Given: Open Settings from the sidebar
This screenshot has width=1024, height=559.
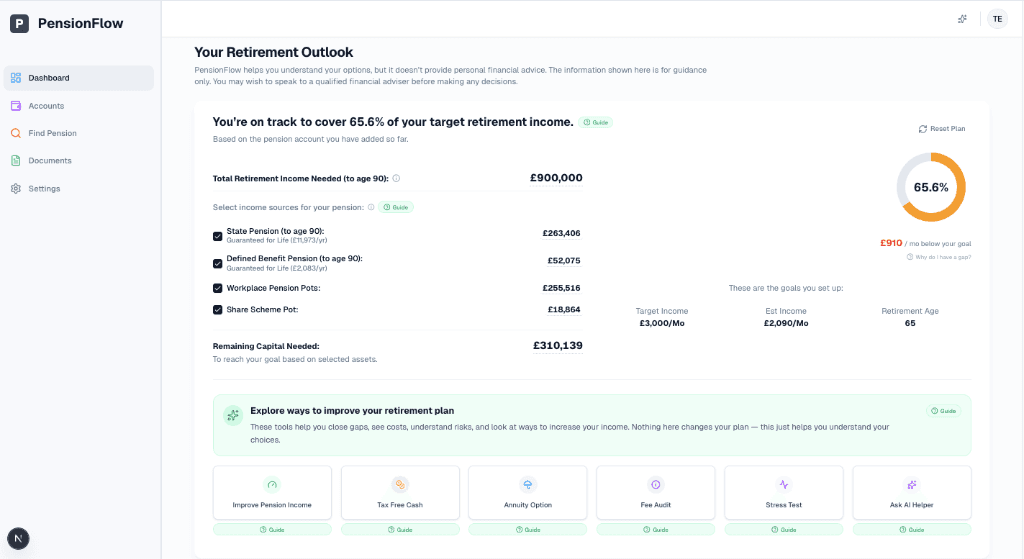Looking at the screenshot, I should coord(79,189).
